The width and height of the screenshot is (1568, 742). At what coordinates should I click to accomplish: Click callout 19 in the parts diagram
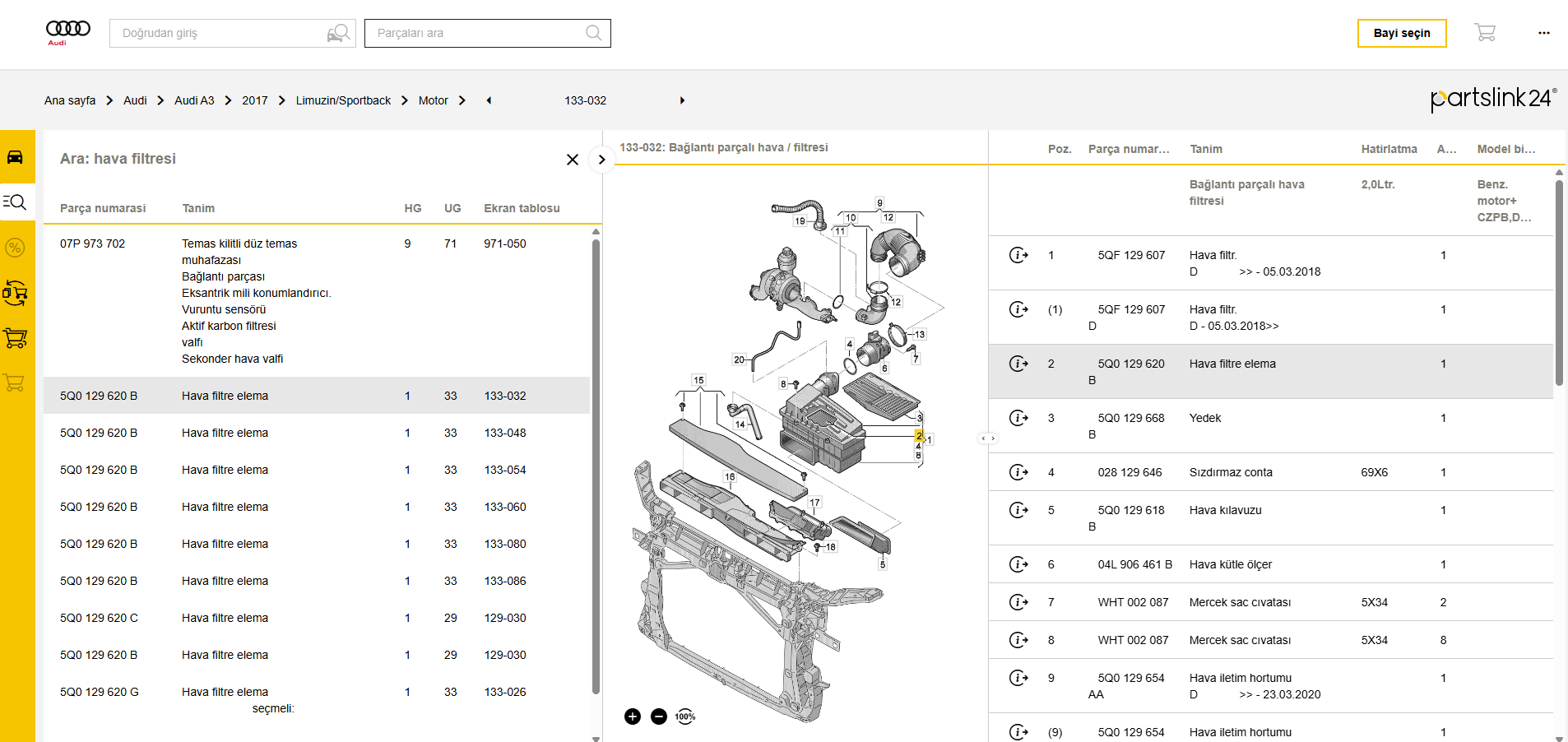click(800, 220)
